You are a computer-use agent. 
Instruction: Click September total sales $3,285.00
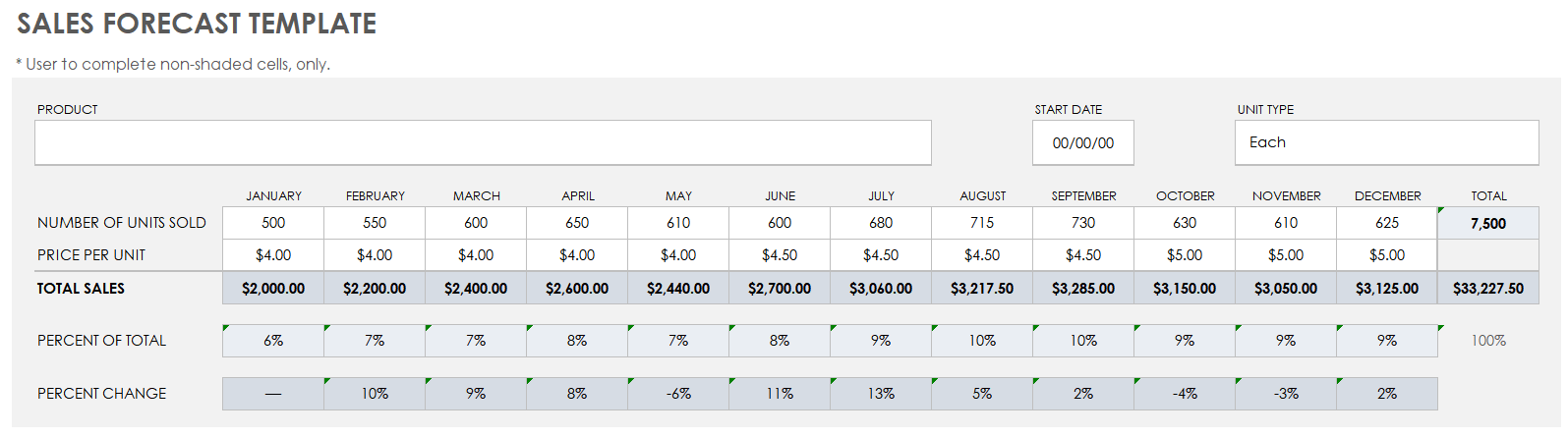(x=1083, y=289)
